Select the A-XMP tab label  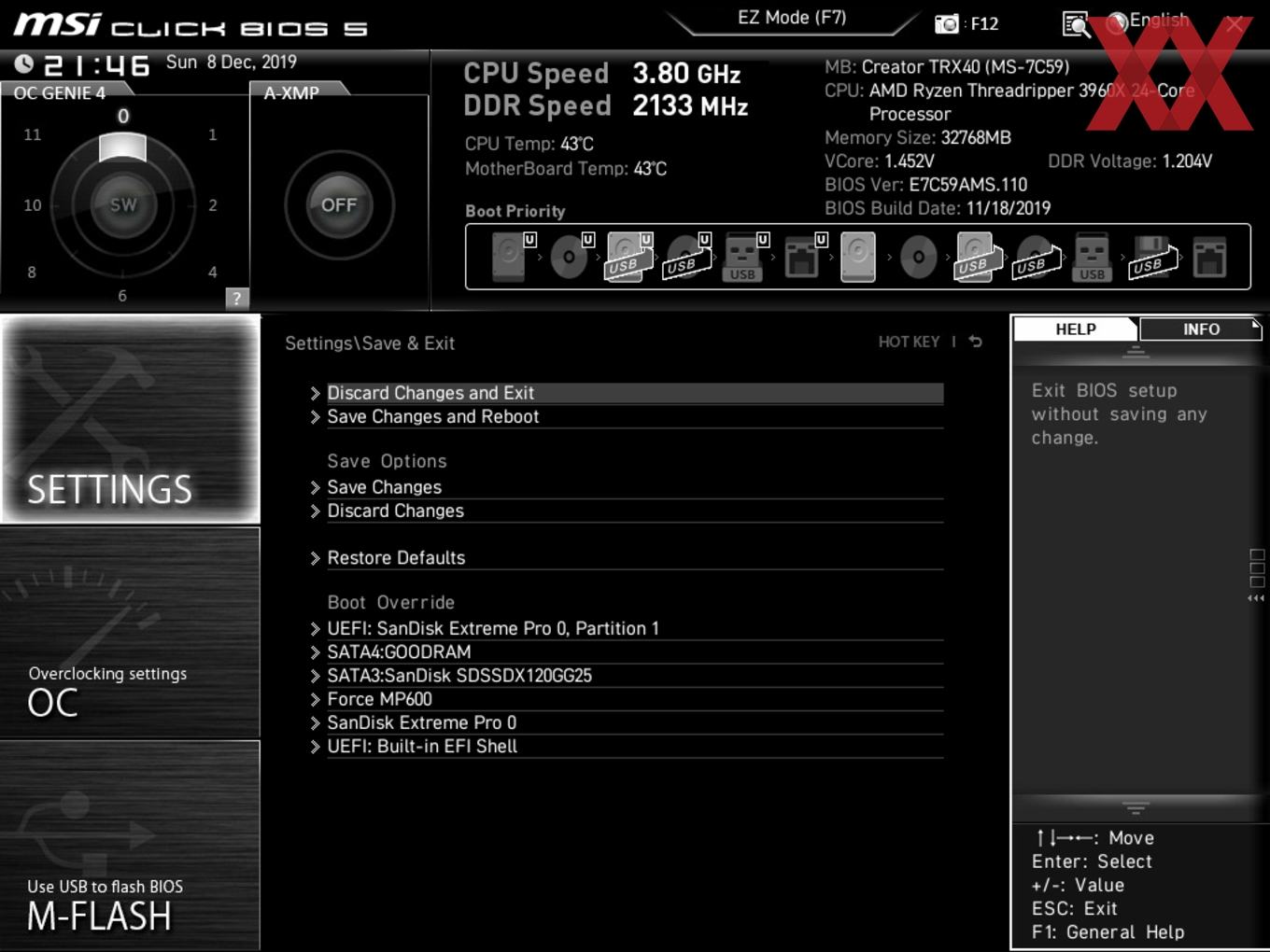pyautogui.click(x=291, y=92)
